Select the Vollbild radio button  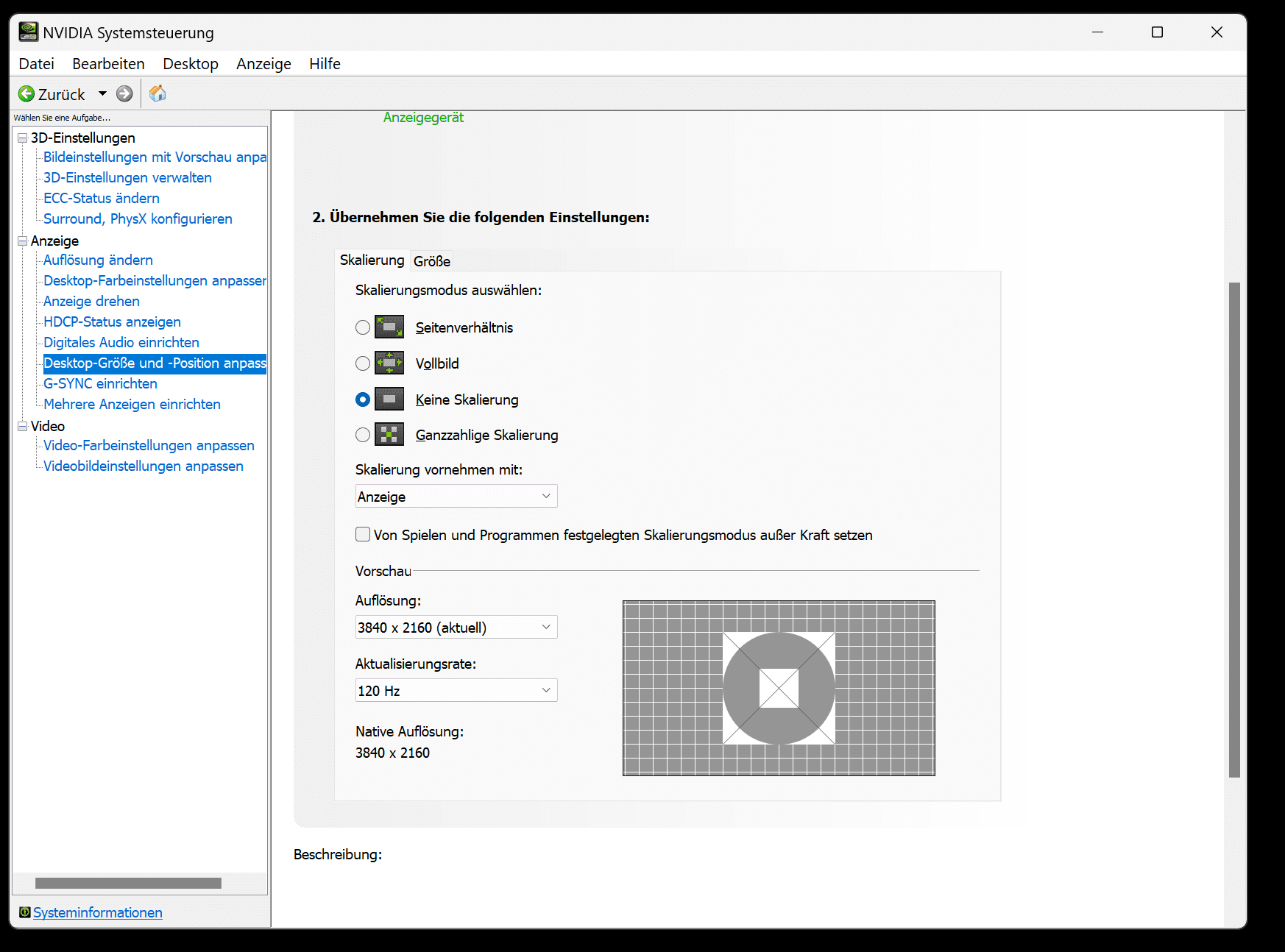[x=363, y=363]
